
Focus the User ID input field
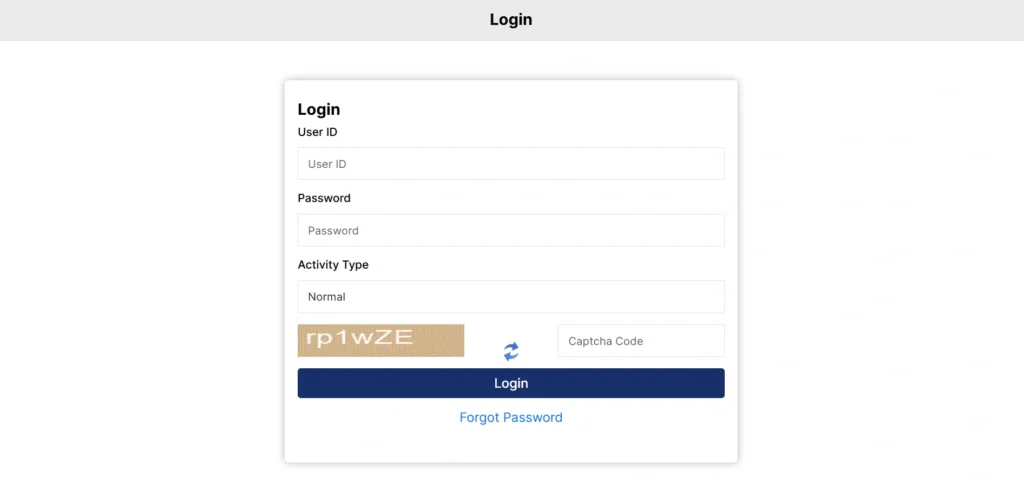point(510,164)
